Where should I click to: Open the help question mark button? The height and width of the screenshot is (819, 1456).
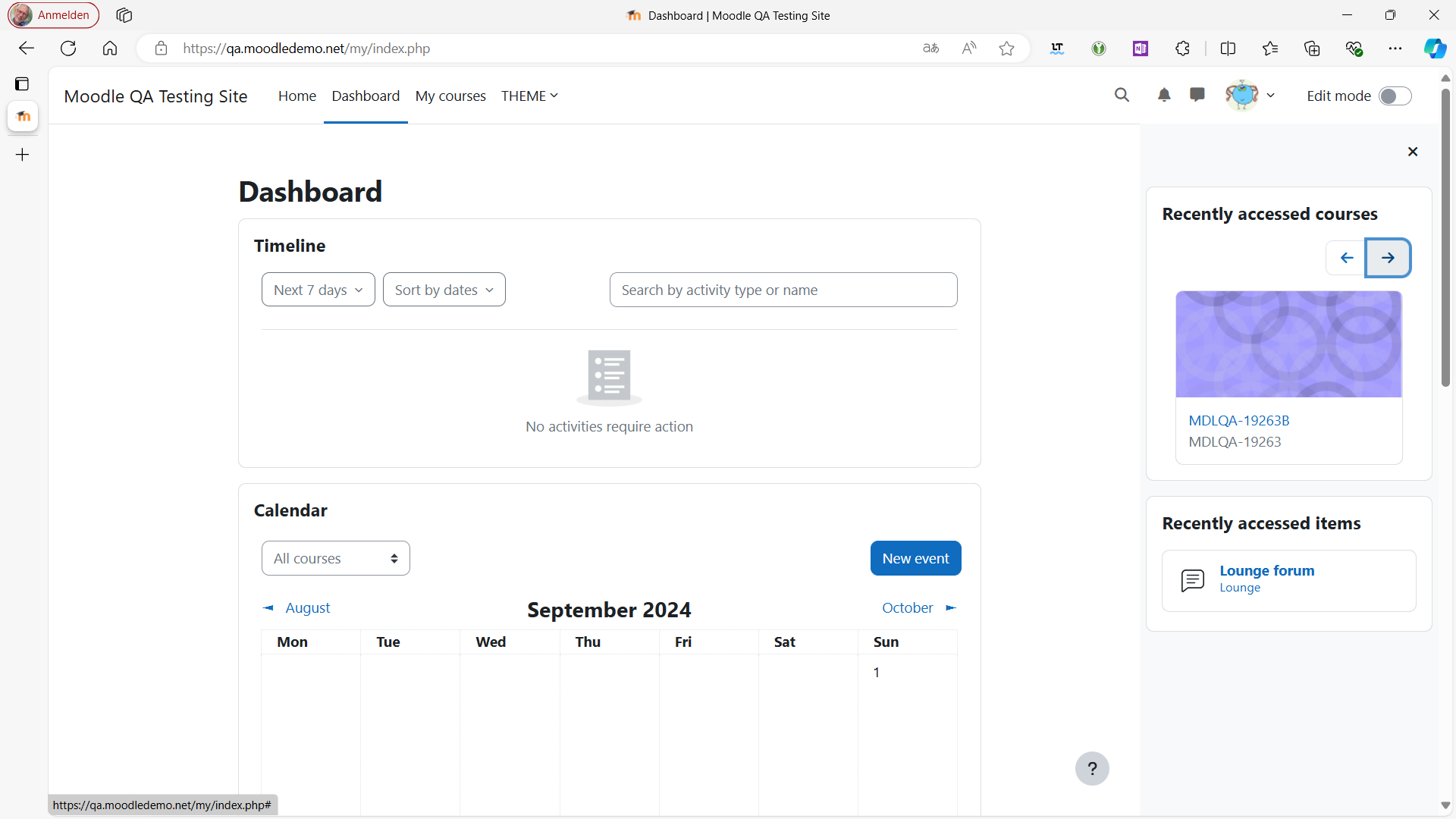tap(1092, 768)
